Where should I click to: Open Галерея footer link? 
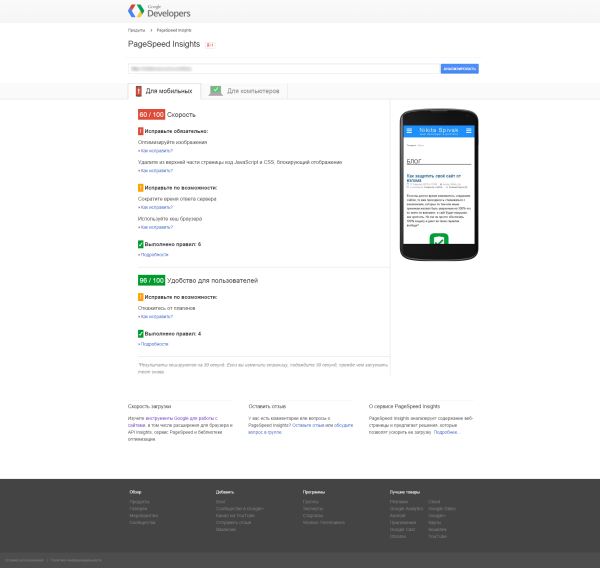tap(138, 509)
